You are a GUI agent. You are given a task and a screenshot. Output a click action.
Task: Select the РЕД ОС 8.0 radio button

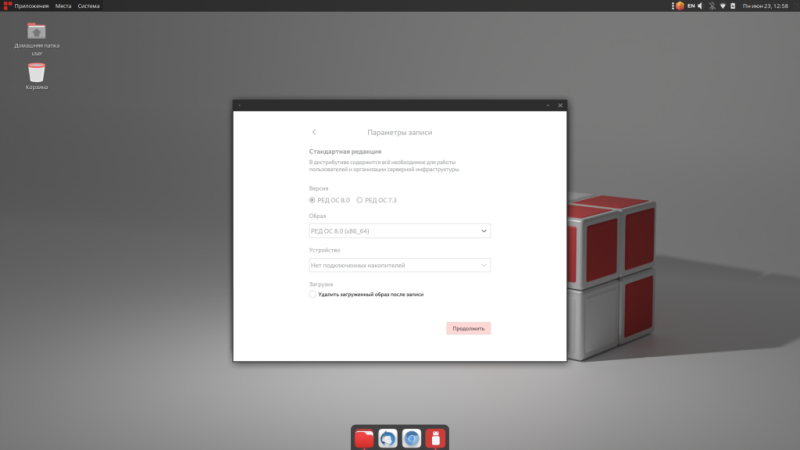click(312, 200)
